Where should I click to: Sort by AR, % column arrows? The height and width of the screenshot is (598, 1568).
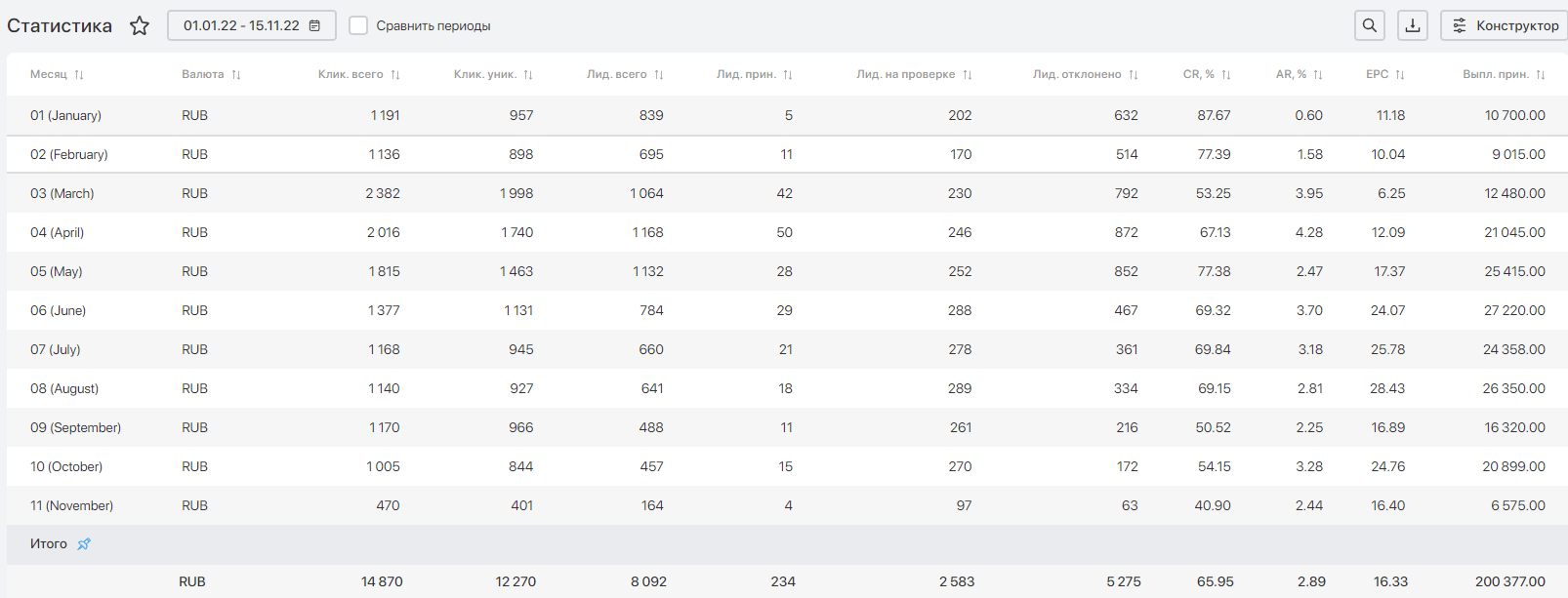pos(1318,75)
